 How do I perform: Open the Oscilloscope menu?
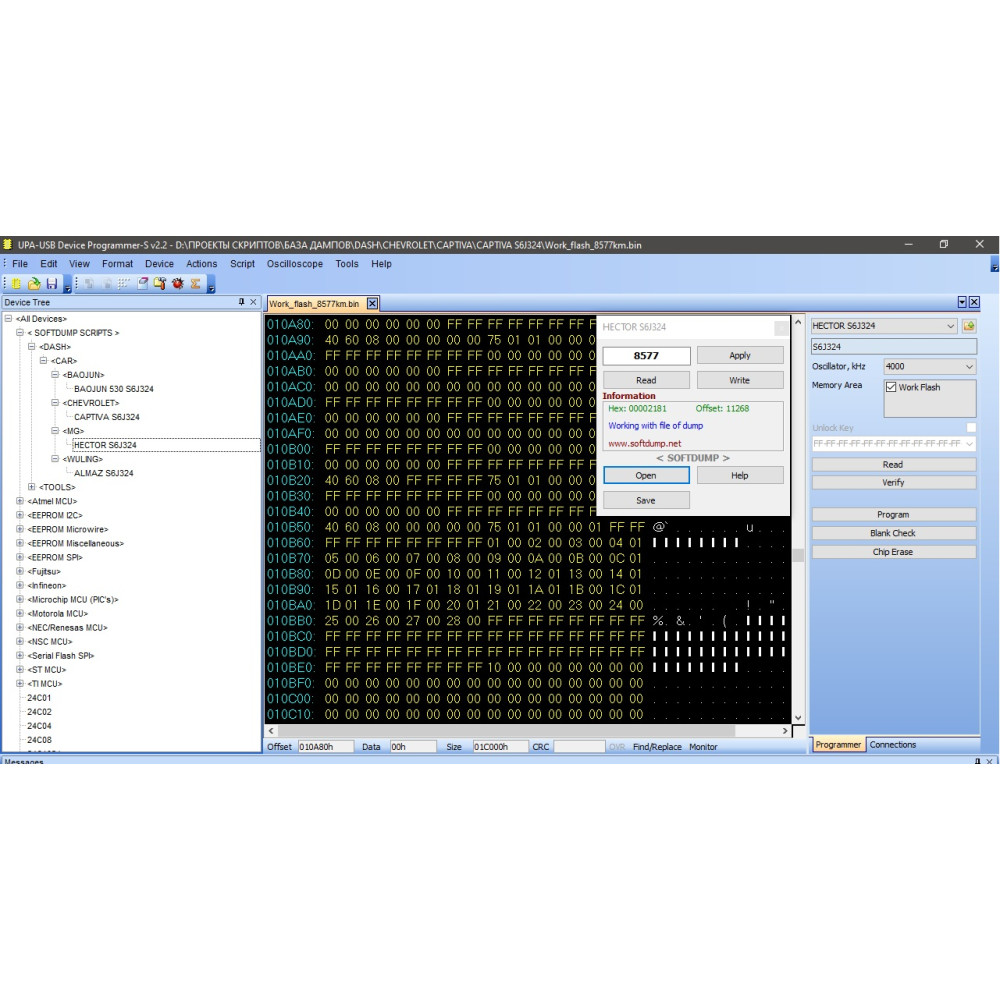click(295, 264)
